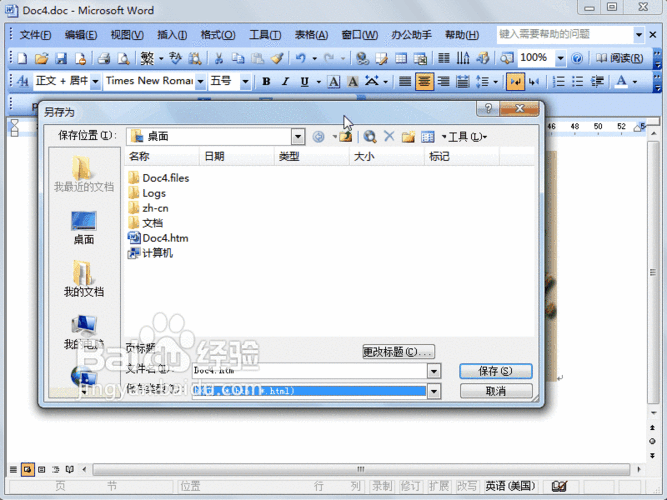Click the Search the Web icon in the dialog
Image resolution: width=667 pixels, height=500 pixels.
[370, 136]
